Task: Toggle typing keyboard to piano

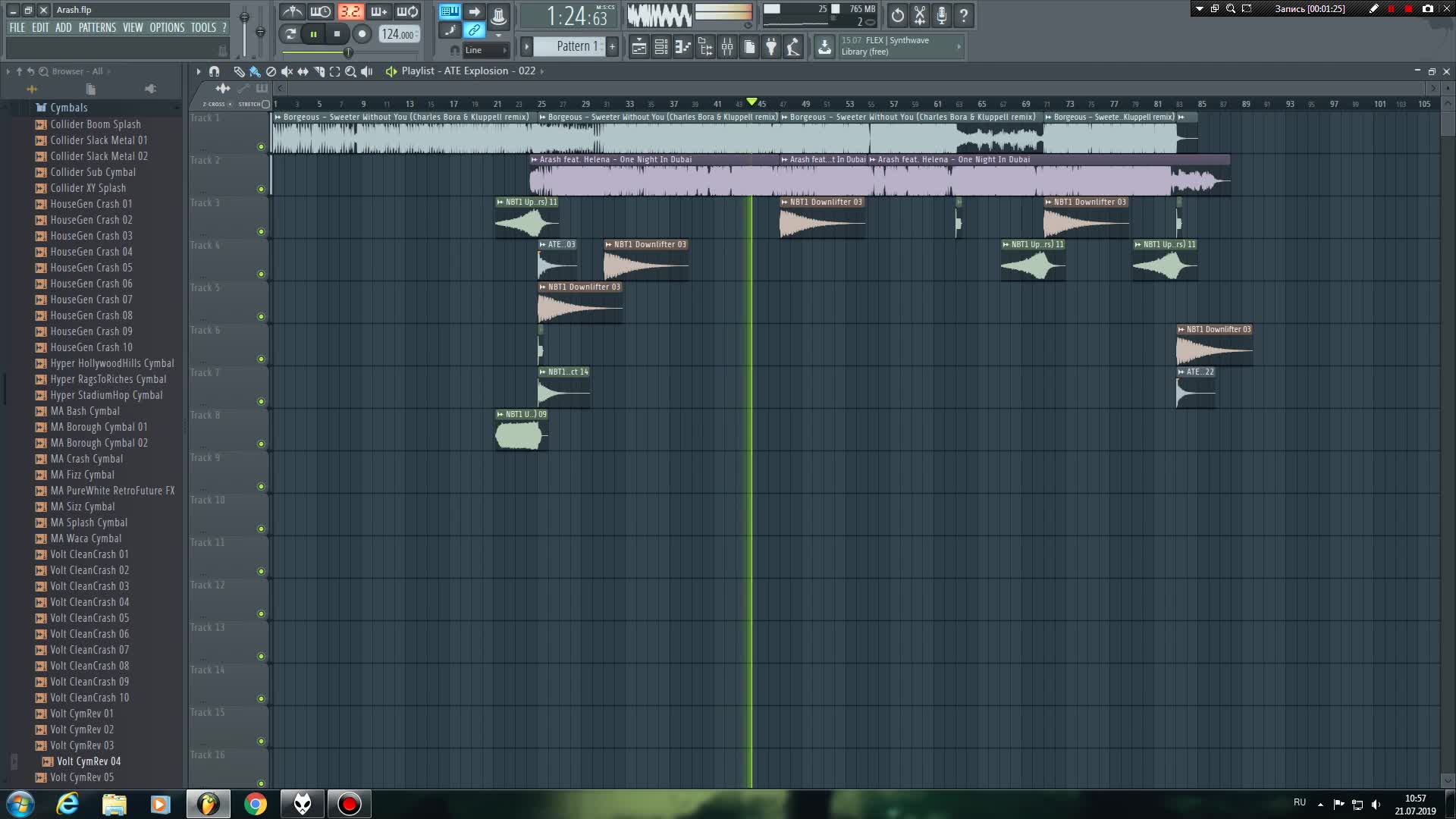Action: 450,11
